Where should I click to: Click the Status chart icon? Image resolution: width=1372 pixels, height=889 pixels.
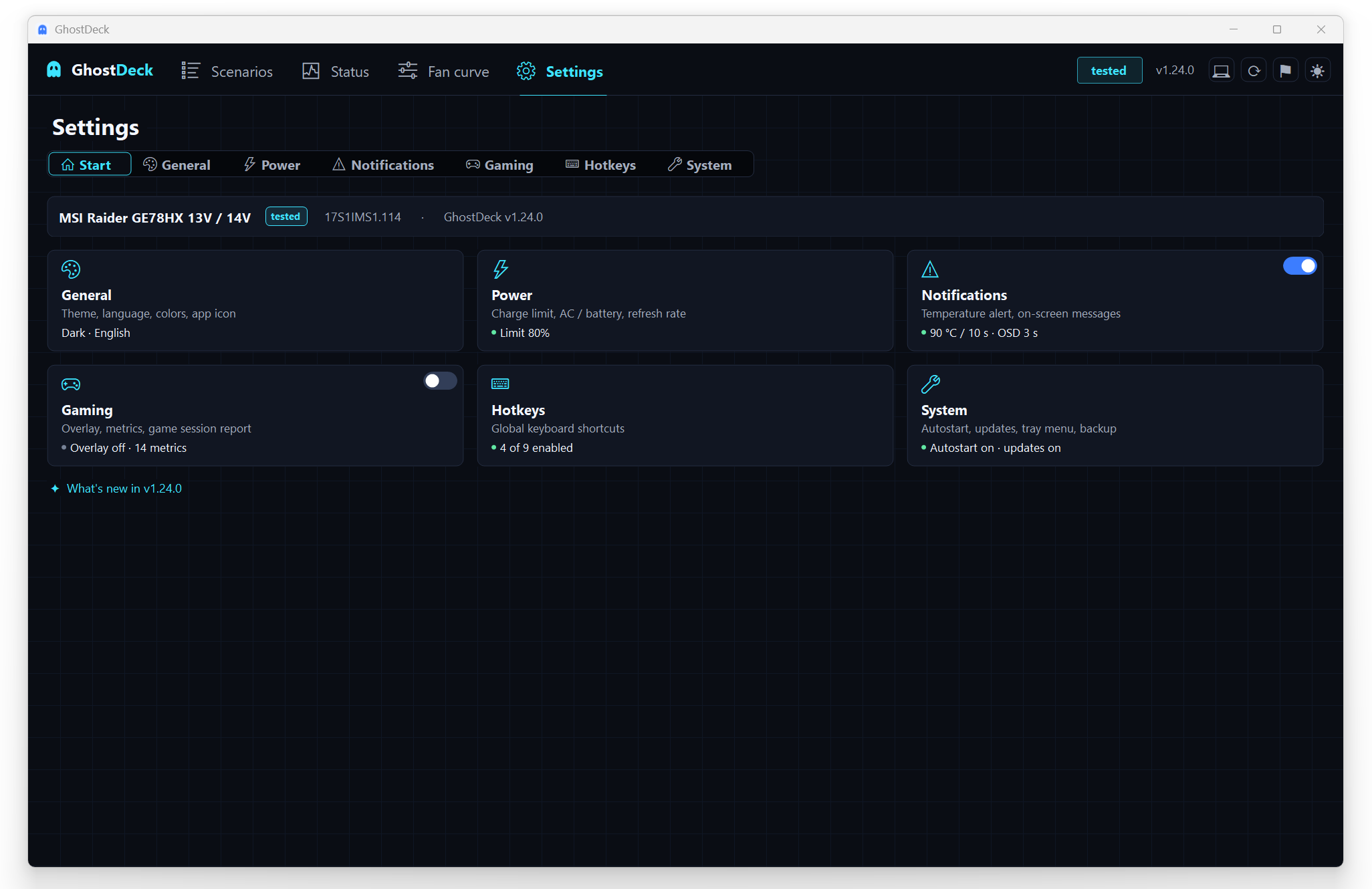point(311,71)
